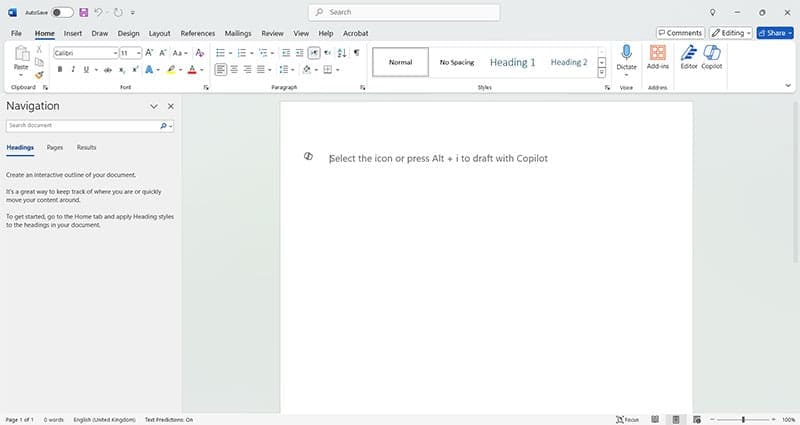
Task: Apply the Heading 1 style
Action: pyautogui.click(x=512, y=62)
